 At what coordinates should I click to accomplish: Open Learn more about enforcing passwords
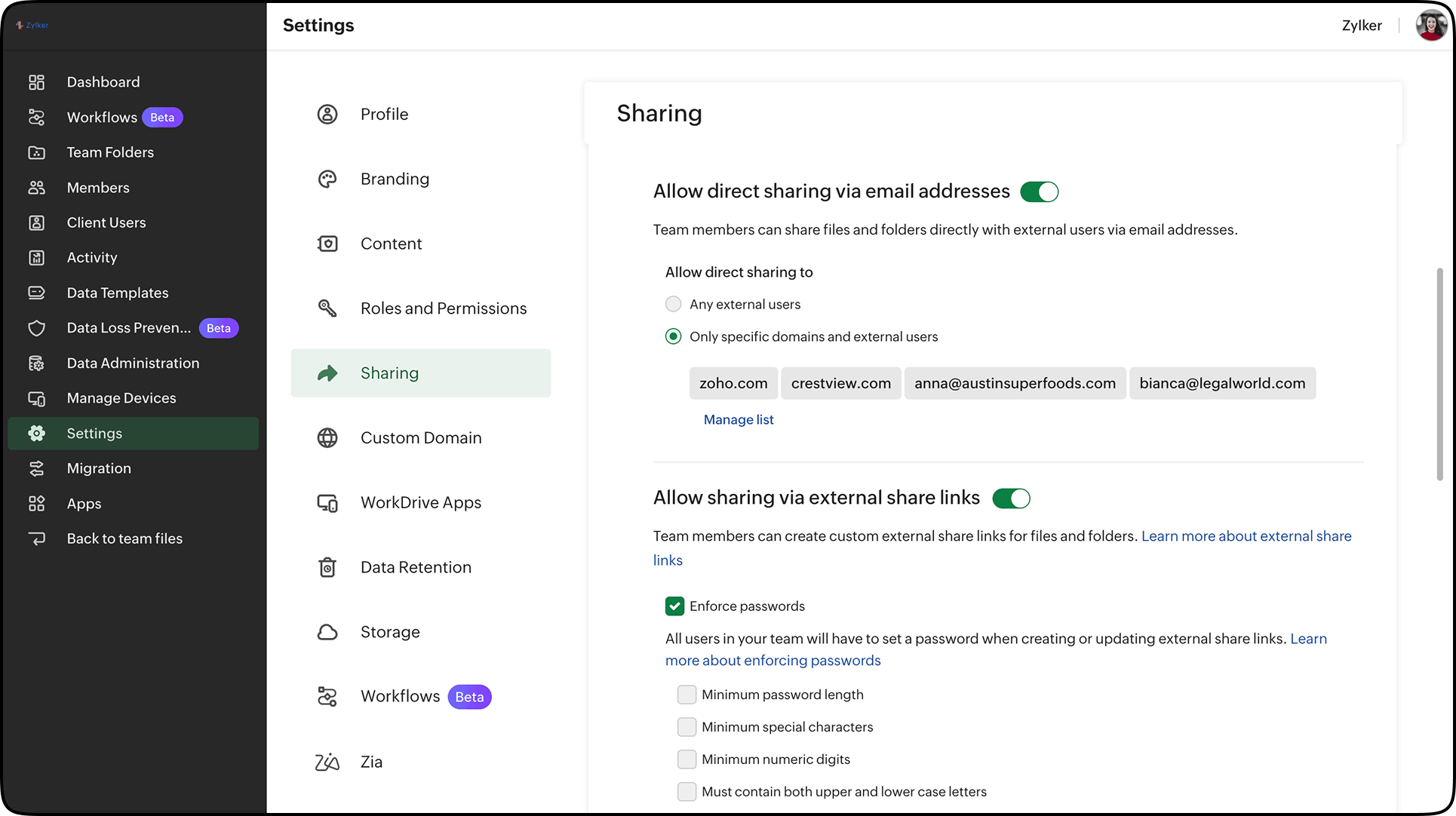773,660
